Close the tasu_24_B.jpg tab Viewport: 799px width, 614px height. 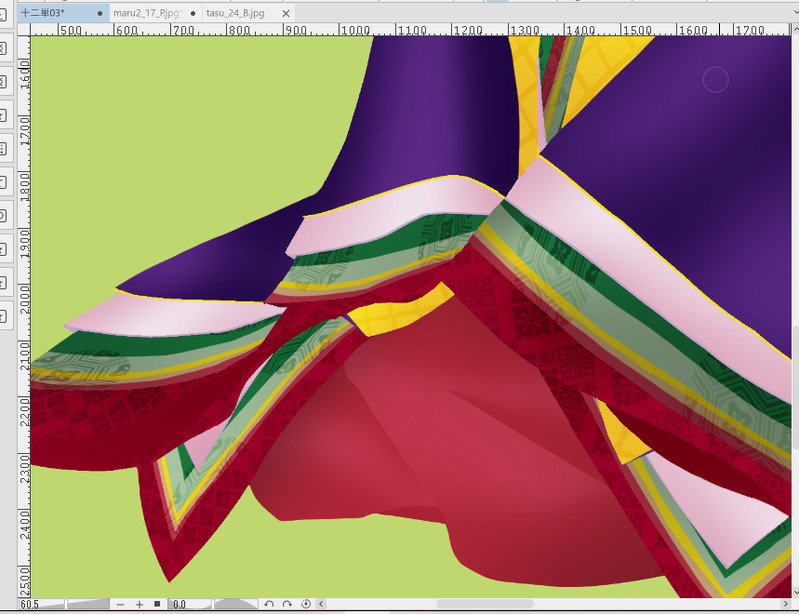pyautogui.click(x=287, y=13)
